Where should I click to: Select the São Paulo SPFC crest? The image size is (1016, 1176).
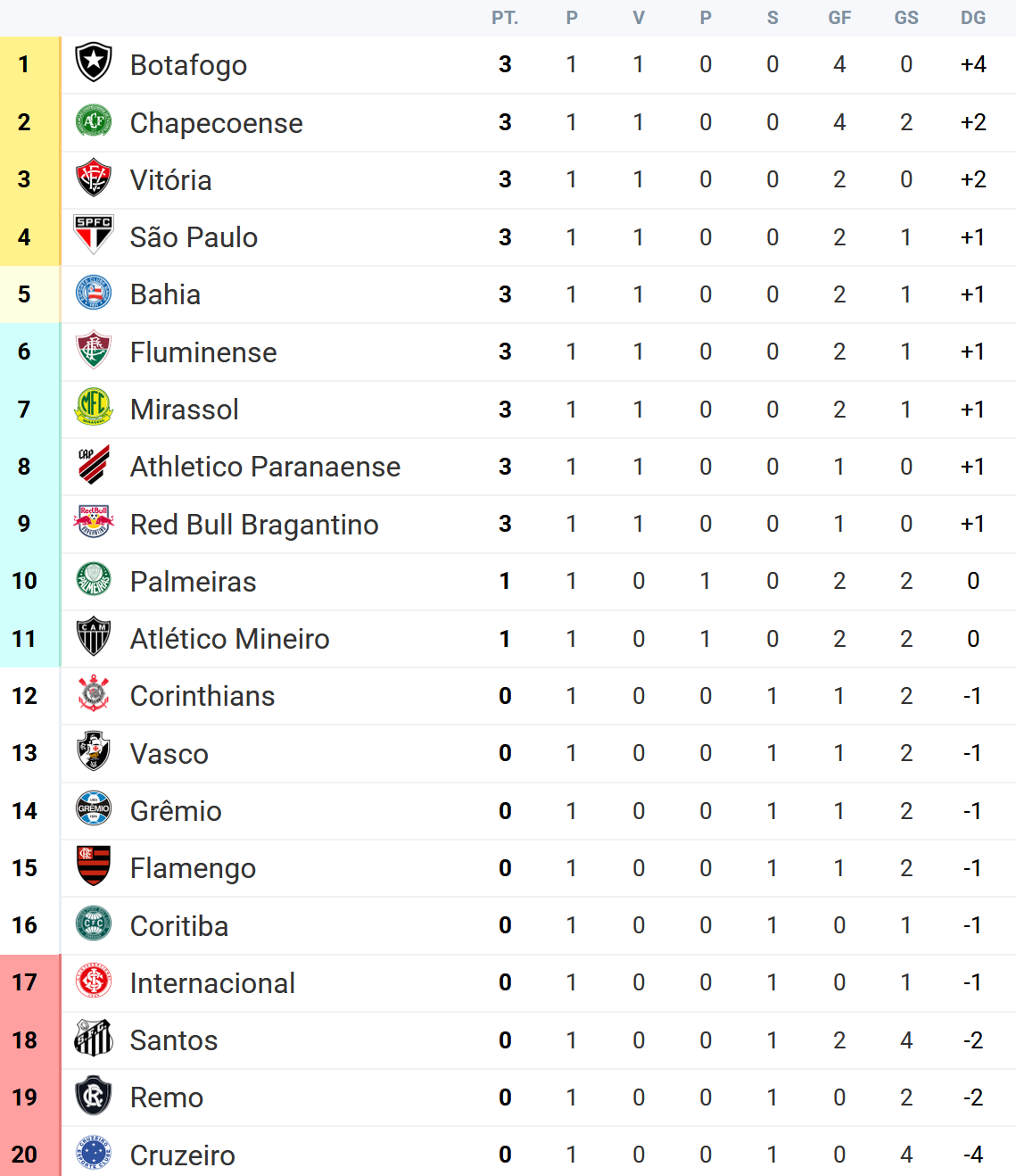click(94, 236)
